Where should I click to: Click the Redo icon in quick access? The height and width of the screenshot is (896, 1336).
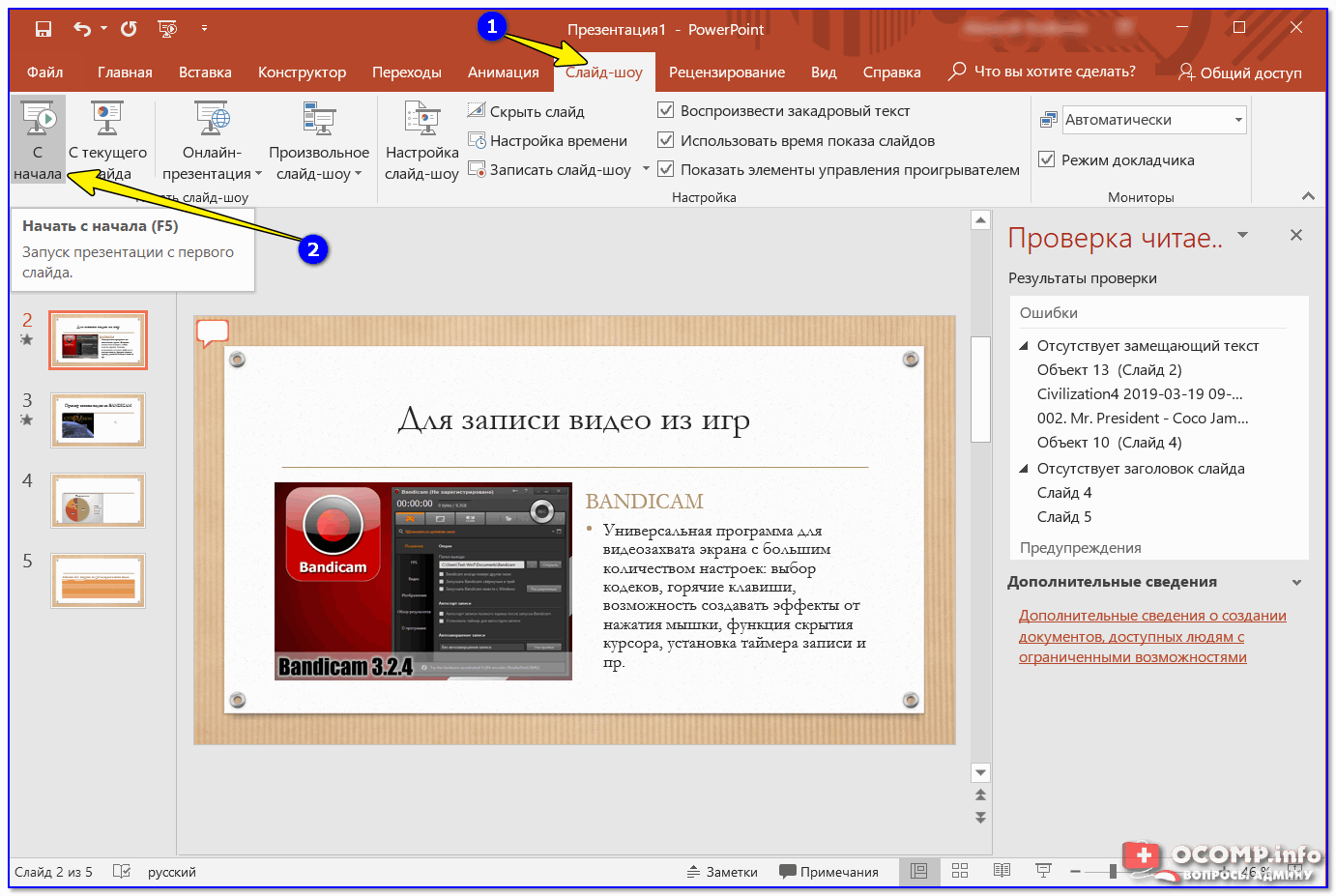(x=129, y=29)
